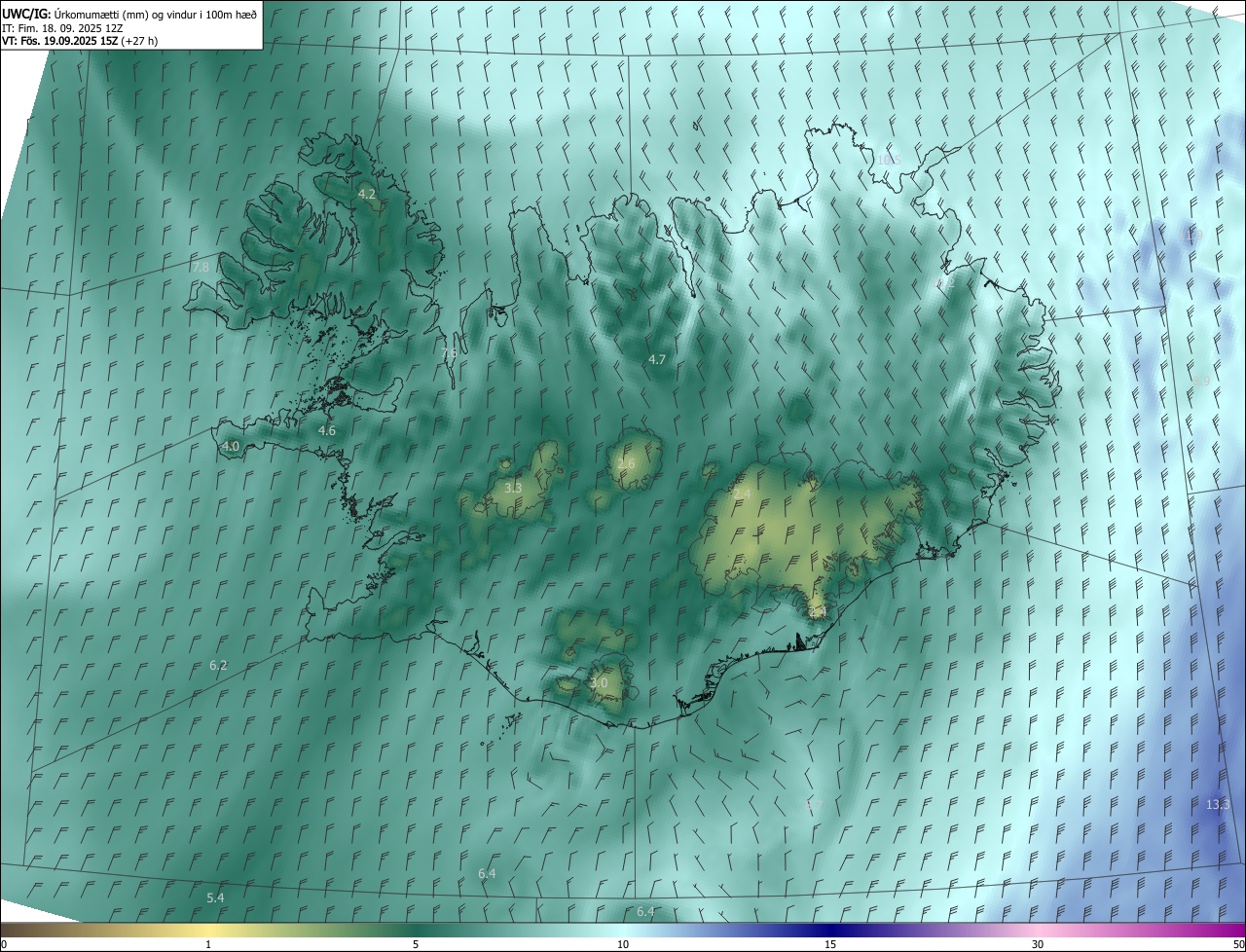The image size is (1246, 952).
Task: Click the faint 8.9 value label
Action: tap(1201, 382)
